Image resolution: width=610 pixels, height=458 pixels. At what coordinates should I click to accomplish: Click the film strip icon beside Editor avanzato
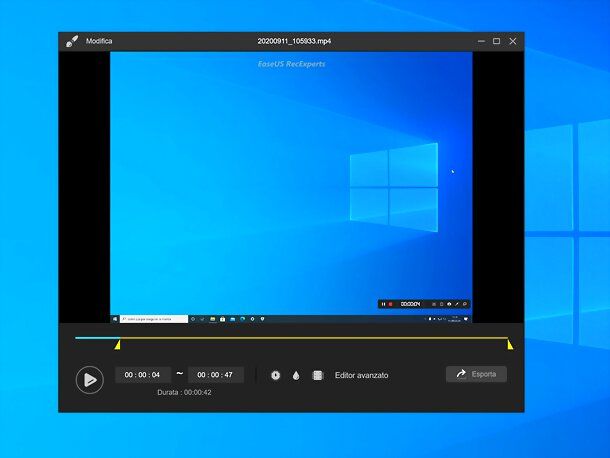[x=317, y=376]
